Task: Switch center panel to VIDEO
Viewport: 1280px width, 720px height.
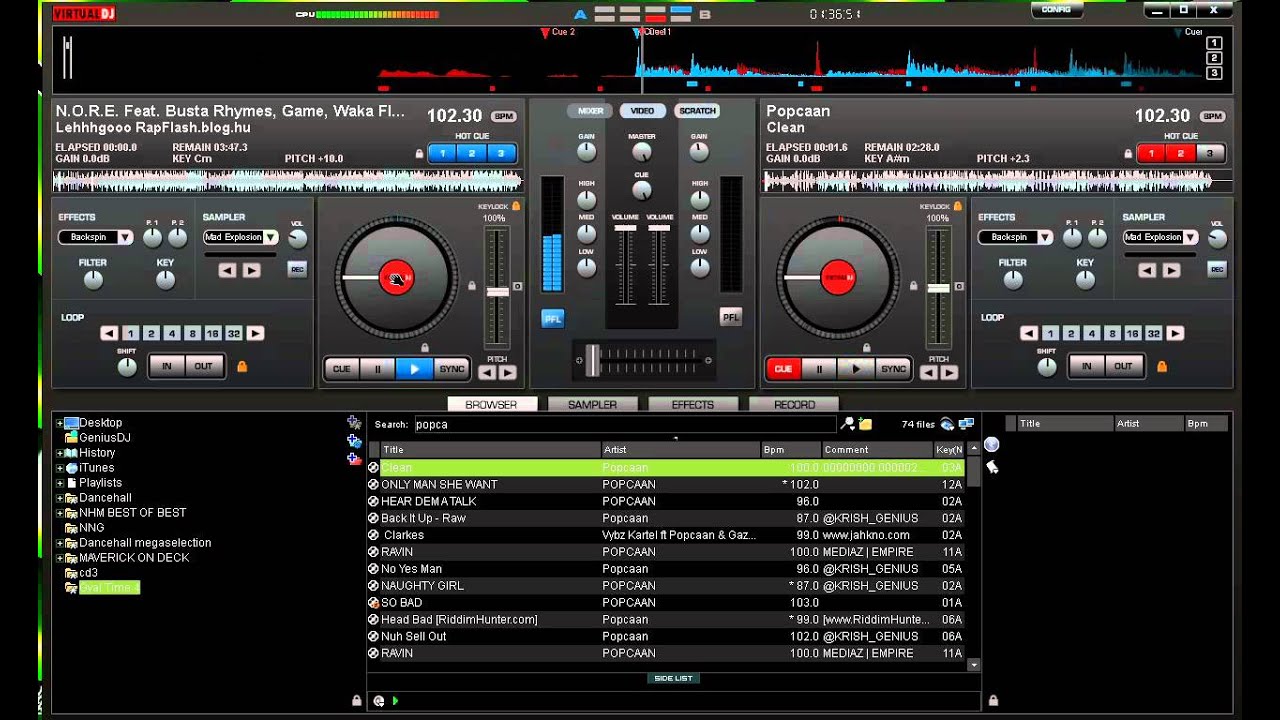Action: point(642,111)
